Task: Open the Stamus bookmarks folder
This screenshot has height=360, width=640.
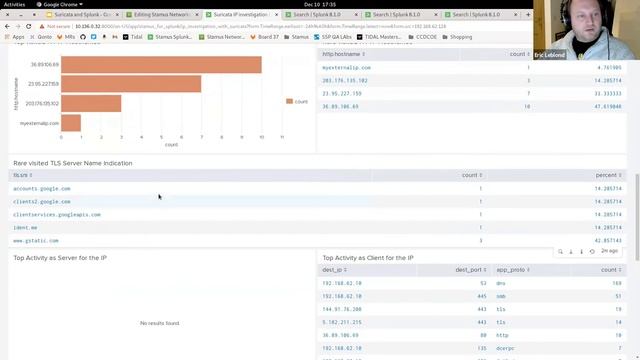Action: click(x=296, y=37)
